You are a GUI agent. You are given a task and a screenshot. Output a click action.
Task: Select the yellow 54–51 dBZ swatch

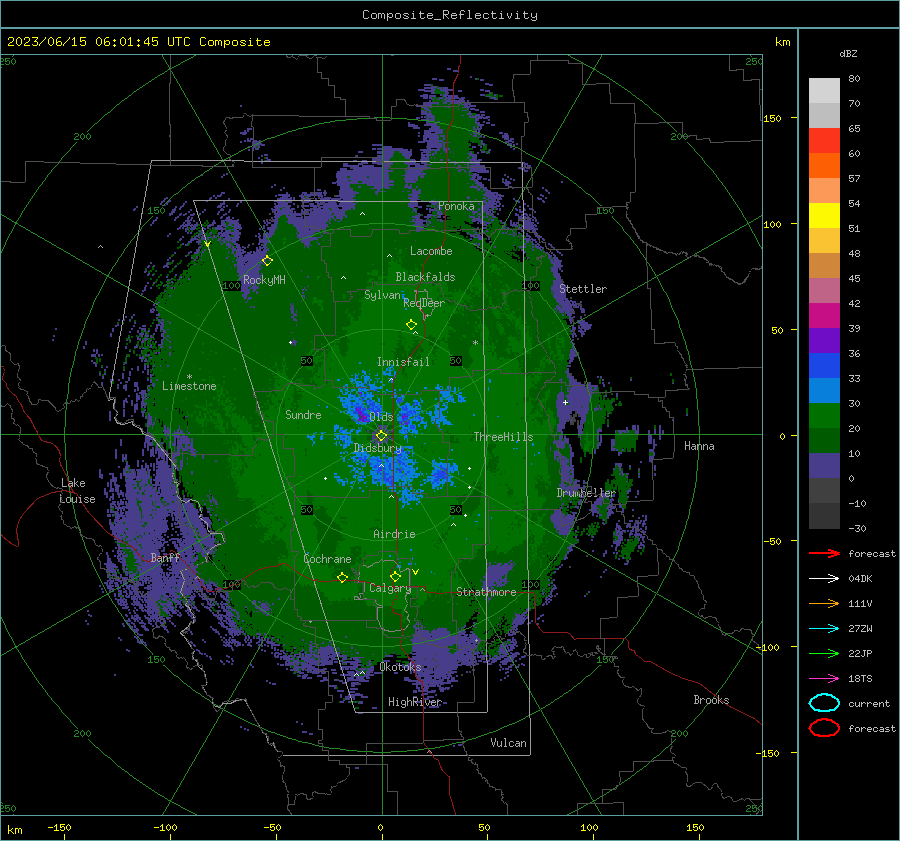(x=824, y=215)
